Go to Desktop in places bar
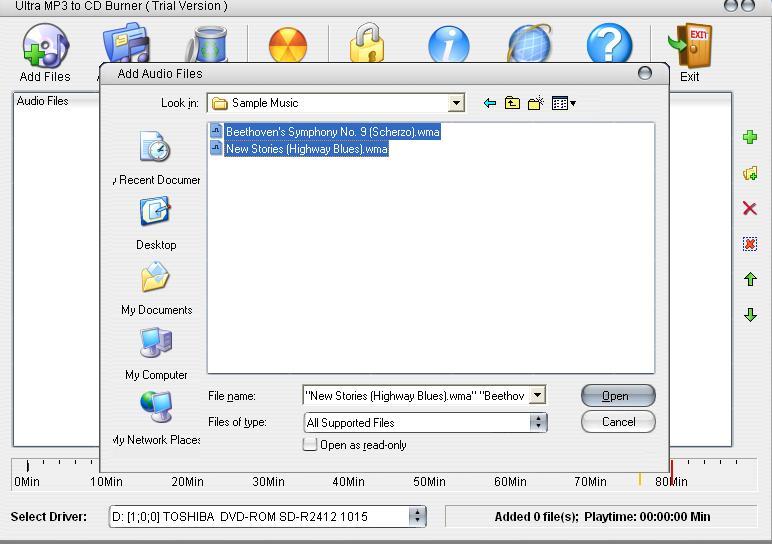 point(156,223)
